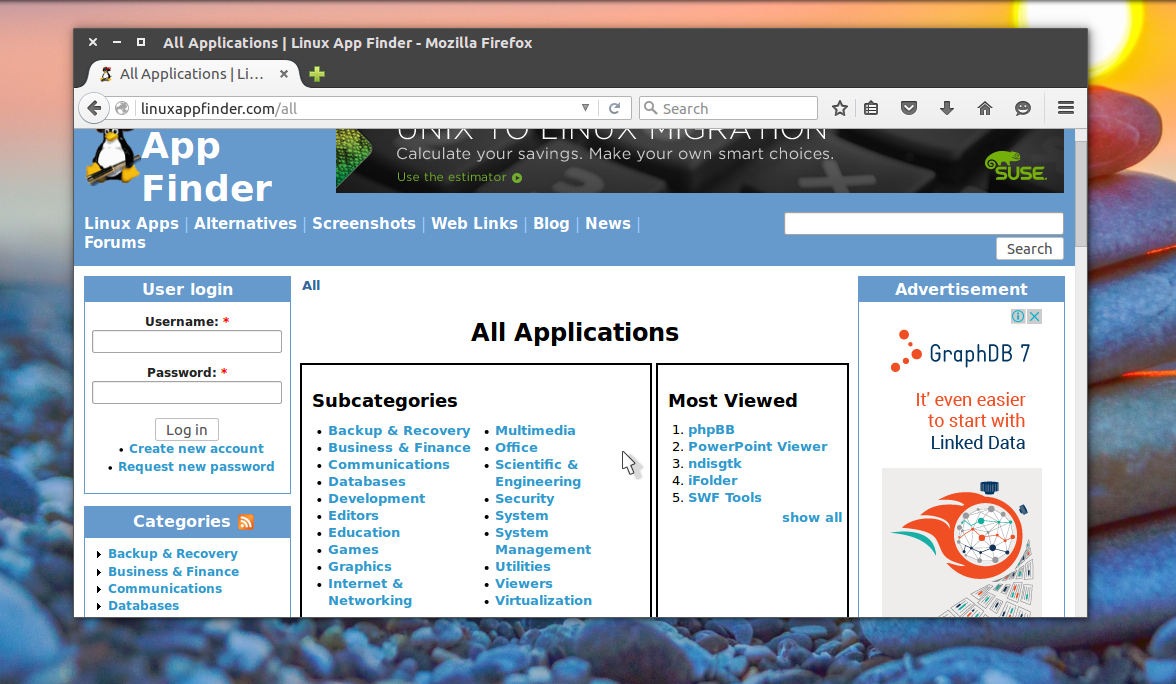The height and width of the screenshot is (684, 1176).
Task: Expand Backup & Recovery category arrow
Action: (99, 554)
